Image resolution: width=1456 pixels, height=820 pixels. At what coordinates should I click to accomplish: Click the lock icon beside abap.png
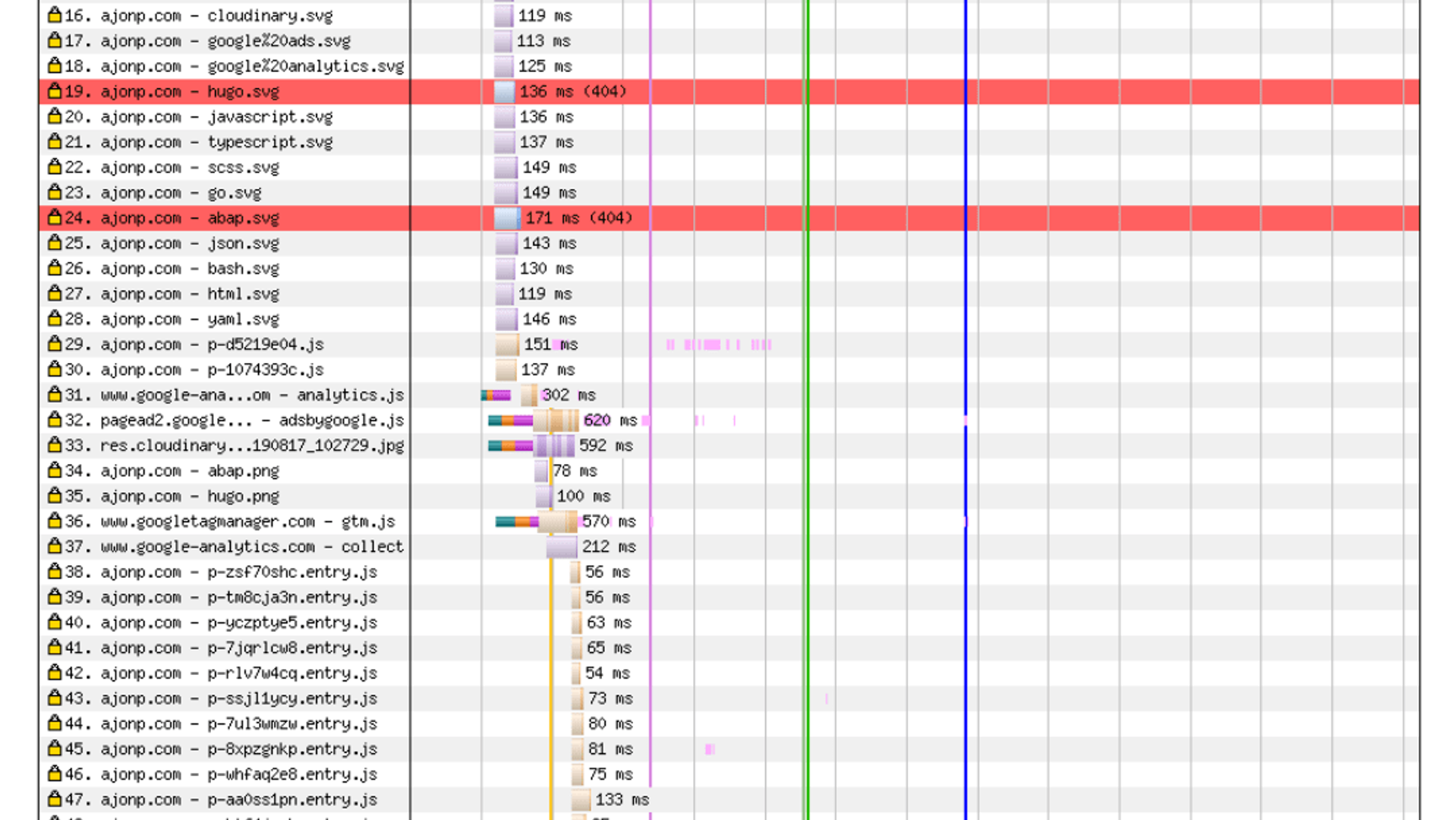point(54,471)
